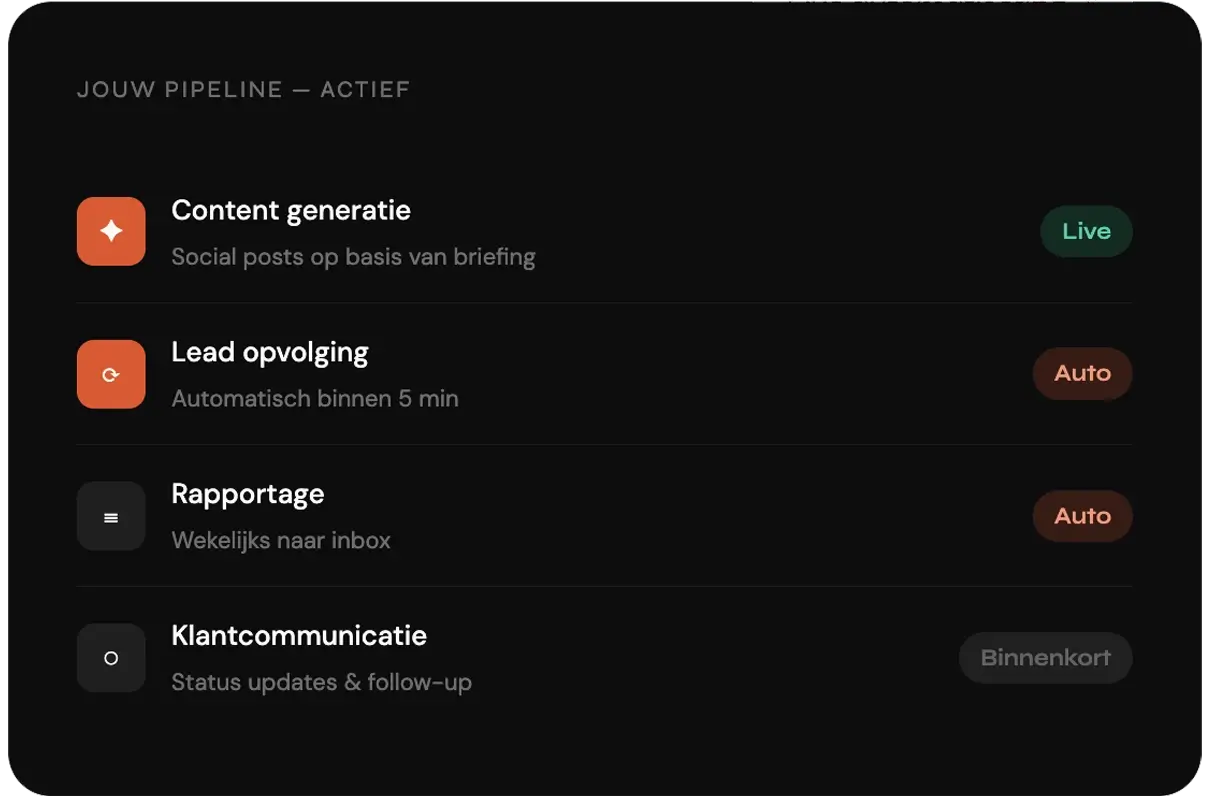The width and height of the screenshot is (1213, 798).
Task: Click the 'Social posts op basis van briefing' text
Action: [353, 257]
